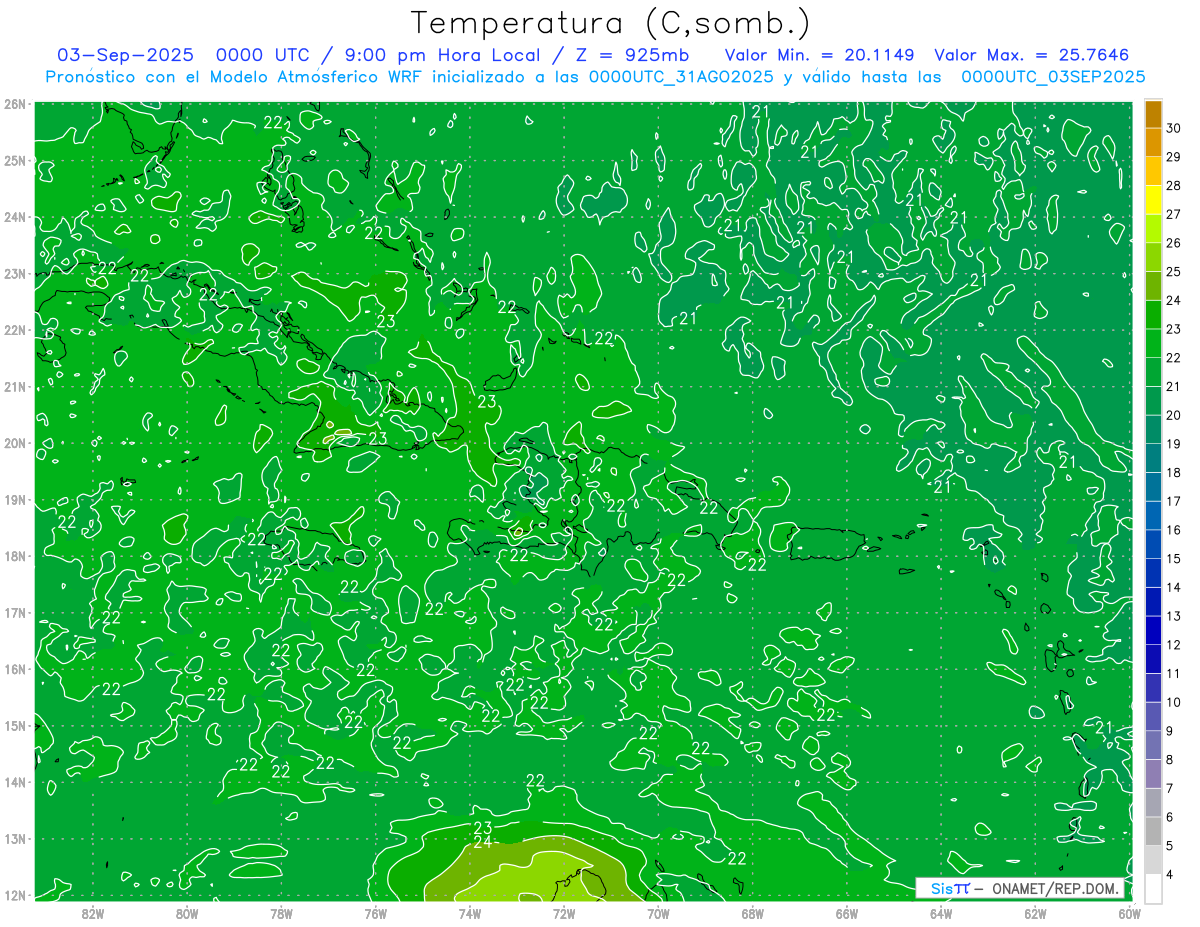Click the "24N" latitude label
The width and height of the screenshot is (1200, 927).
tap(15, 217)
